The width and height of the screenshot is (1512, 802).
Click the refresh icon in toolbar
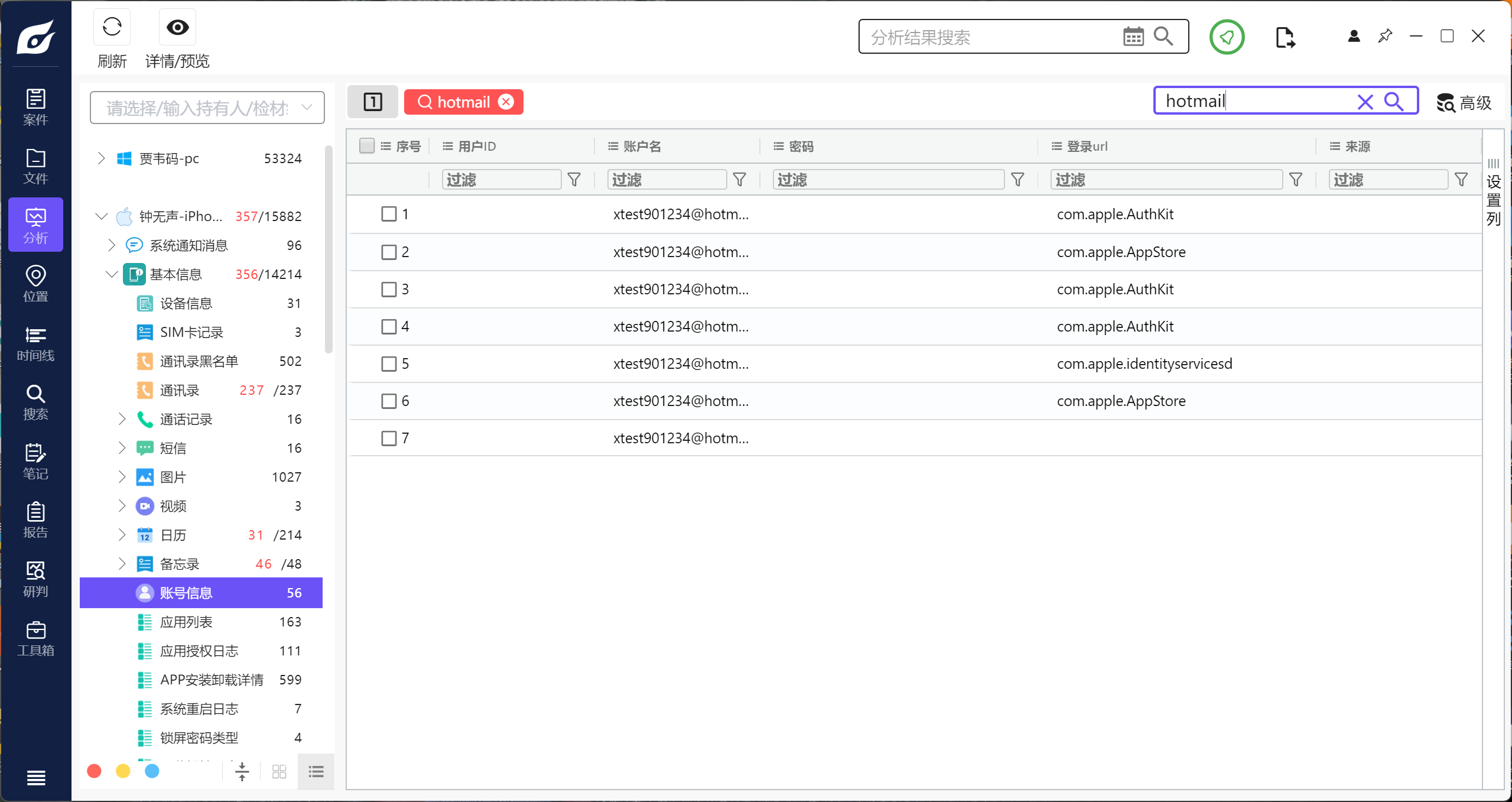click(x=112, y=27)
